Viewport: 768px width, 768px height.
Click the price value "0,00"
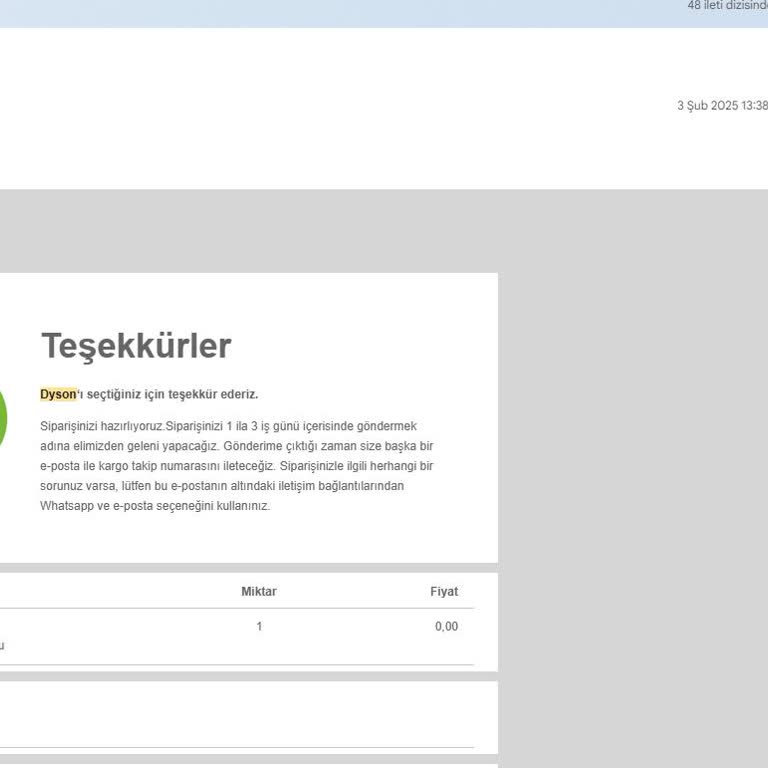pos(447,626)
